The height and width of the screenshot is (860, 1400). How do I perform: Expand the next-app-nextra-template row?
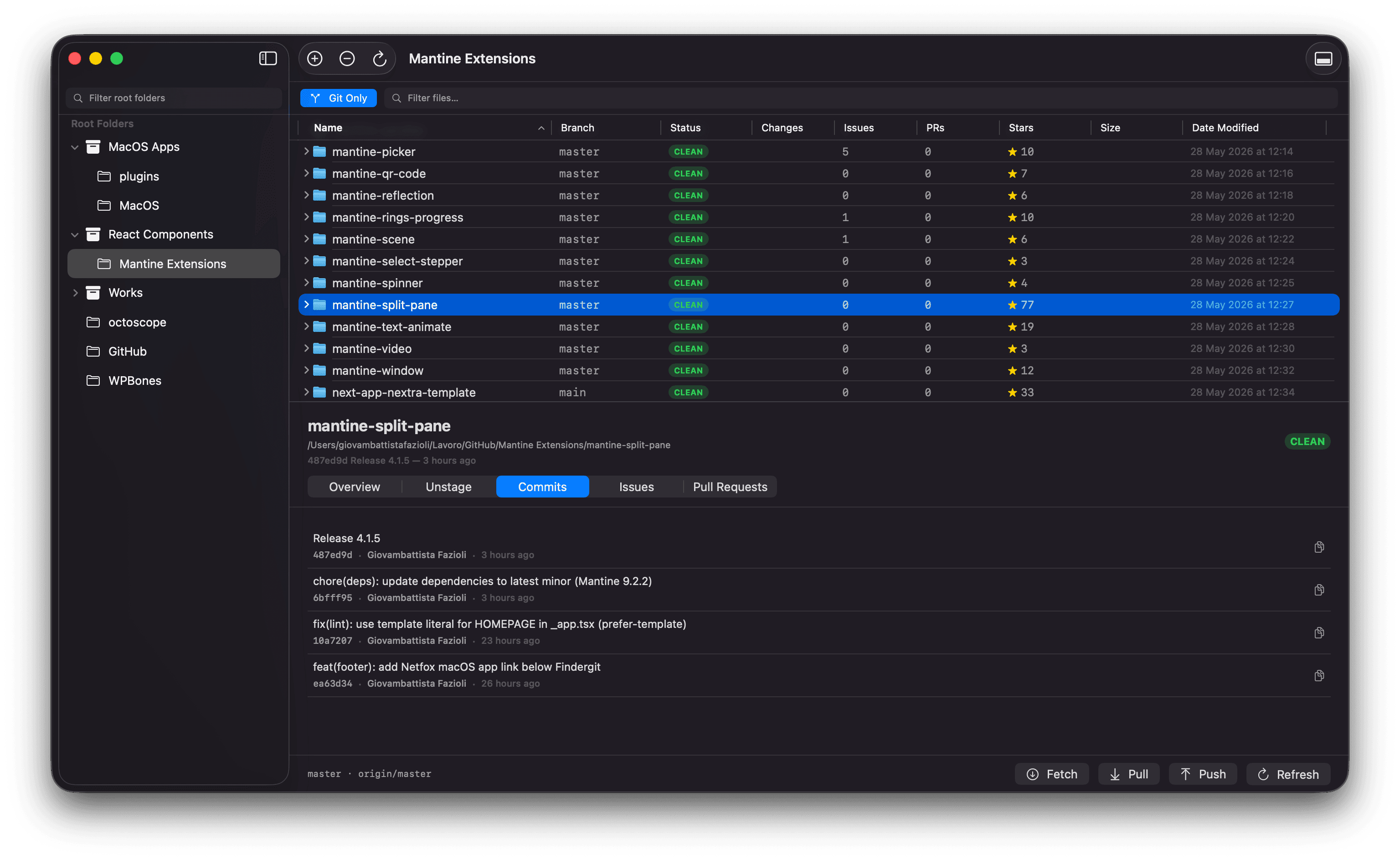click(306, 393)
